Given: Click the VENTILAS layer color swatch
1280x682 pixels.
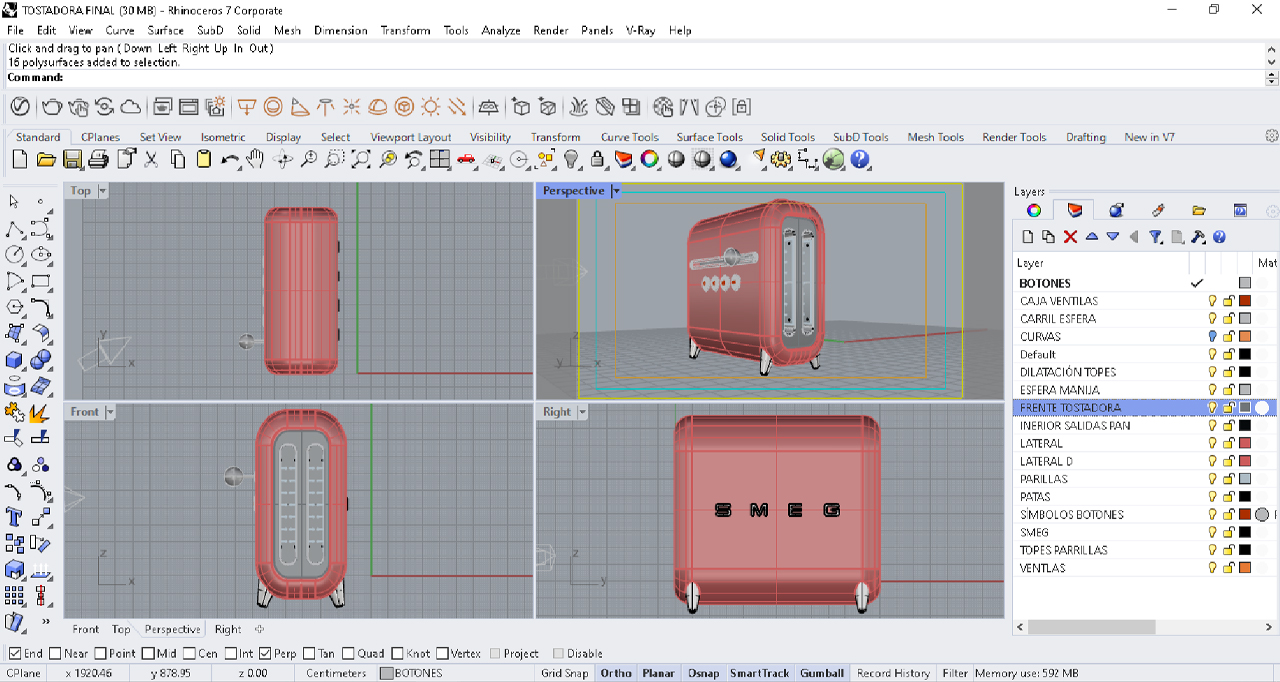Looking at the screenshot, I should coord(1245,568).
